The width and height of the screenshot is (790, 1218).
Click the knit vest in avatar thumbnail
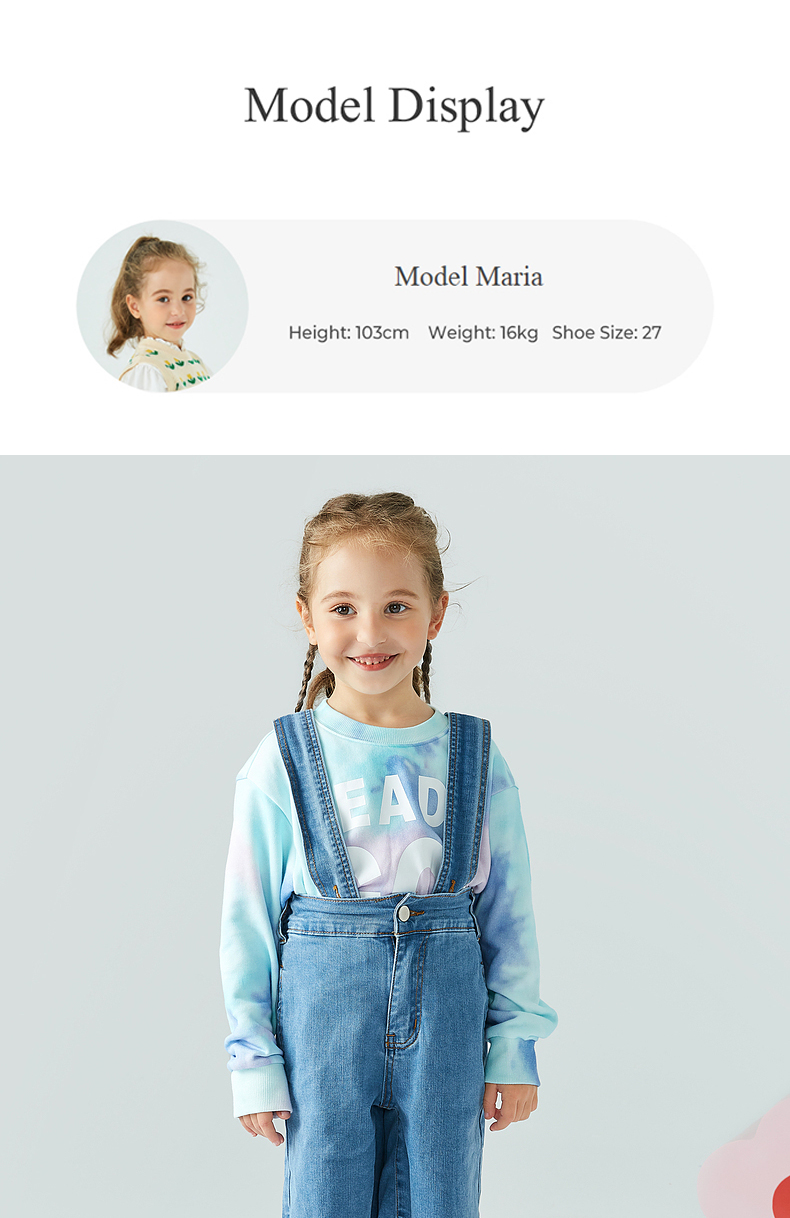point(166,365)
